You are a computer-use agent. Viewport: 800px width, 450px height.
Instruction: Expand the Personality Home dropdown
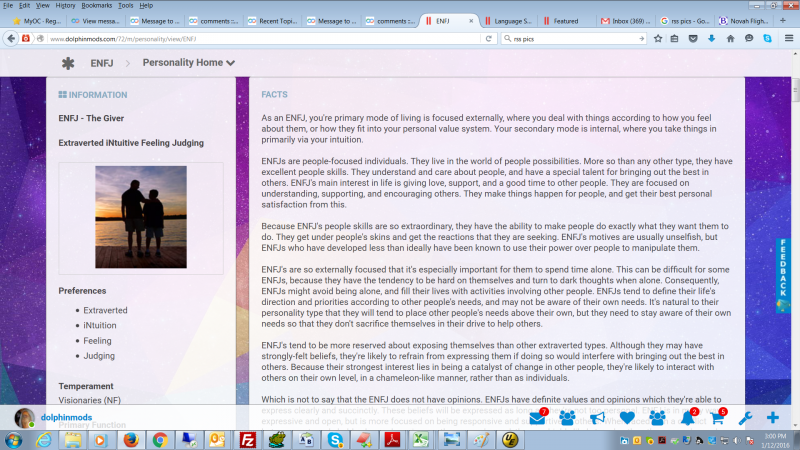(x=188, y=63)
